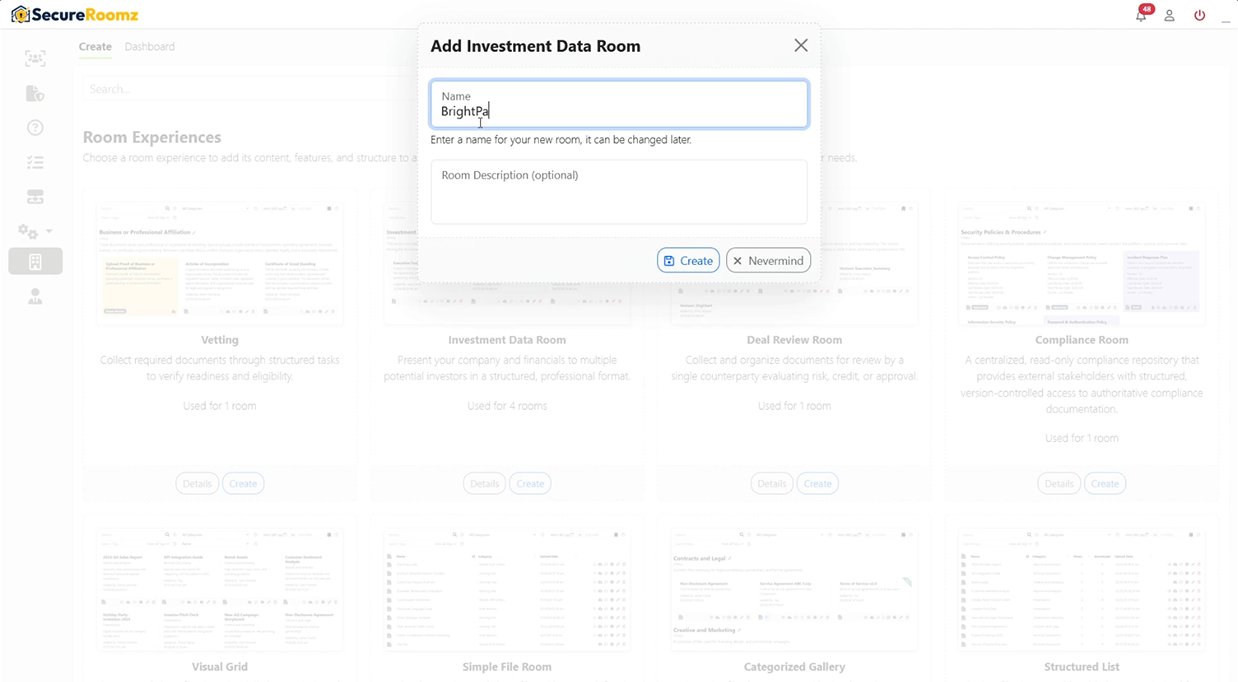Image resolution: width=1238 pixels, height=682 pixels.
Task: Click the Create button in dialog
Action: [688, 260]
